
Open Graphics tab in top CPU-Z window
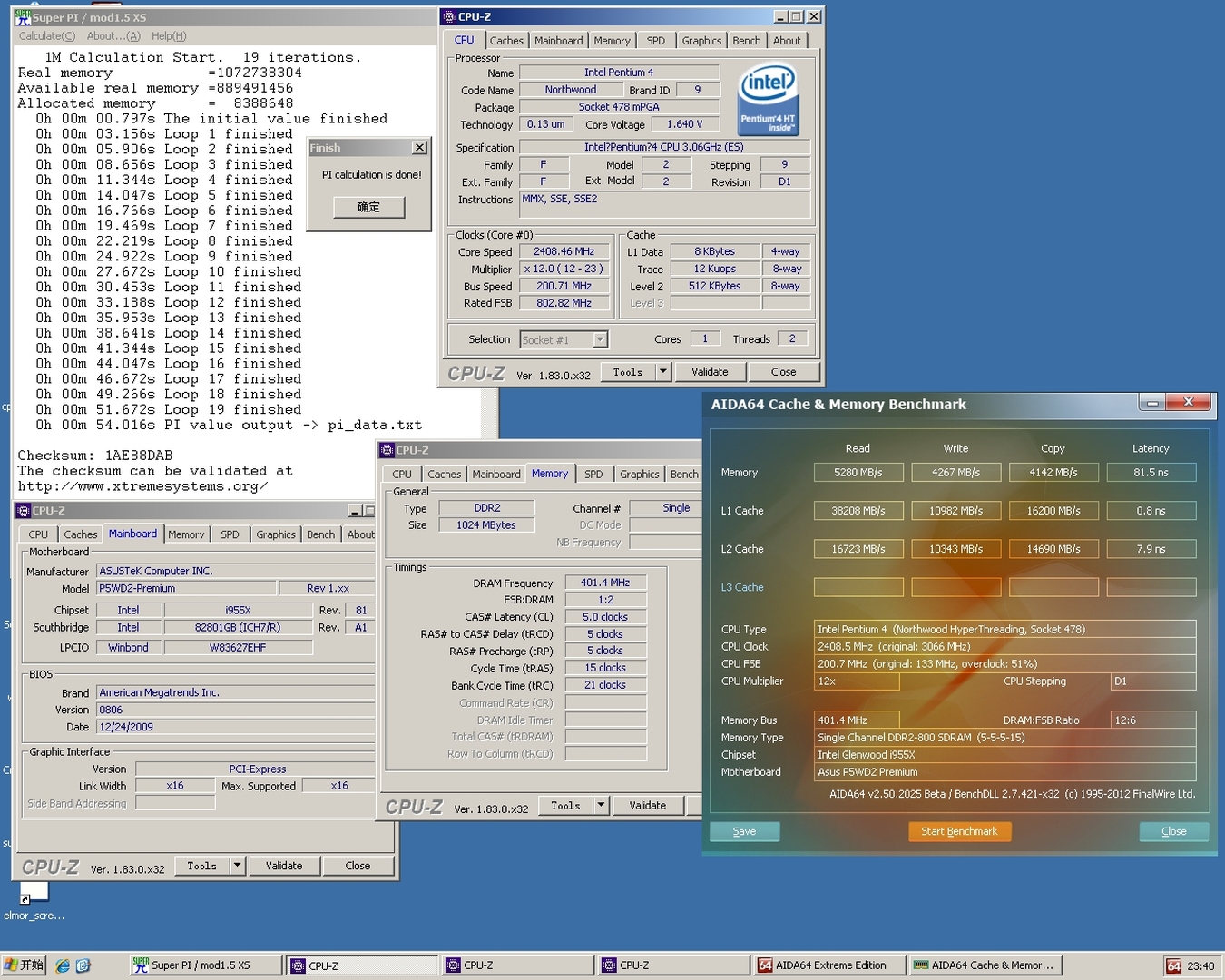(701, 41)
